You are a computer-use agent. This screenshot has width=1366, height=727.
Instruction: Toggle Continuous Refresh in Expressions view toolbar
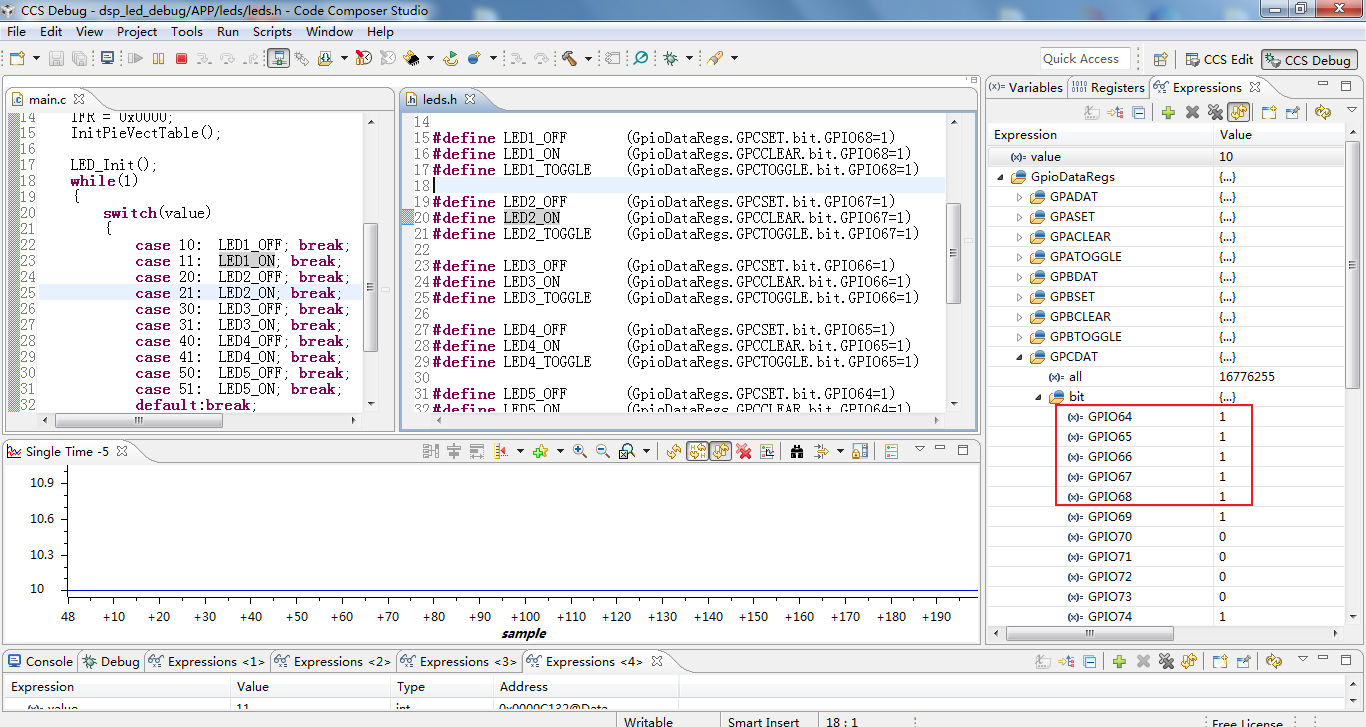click(x=1239, y=113)
